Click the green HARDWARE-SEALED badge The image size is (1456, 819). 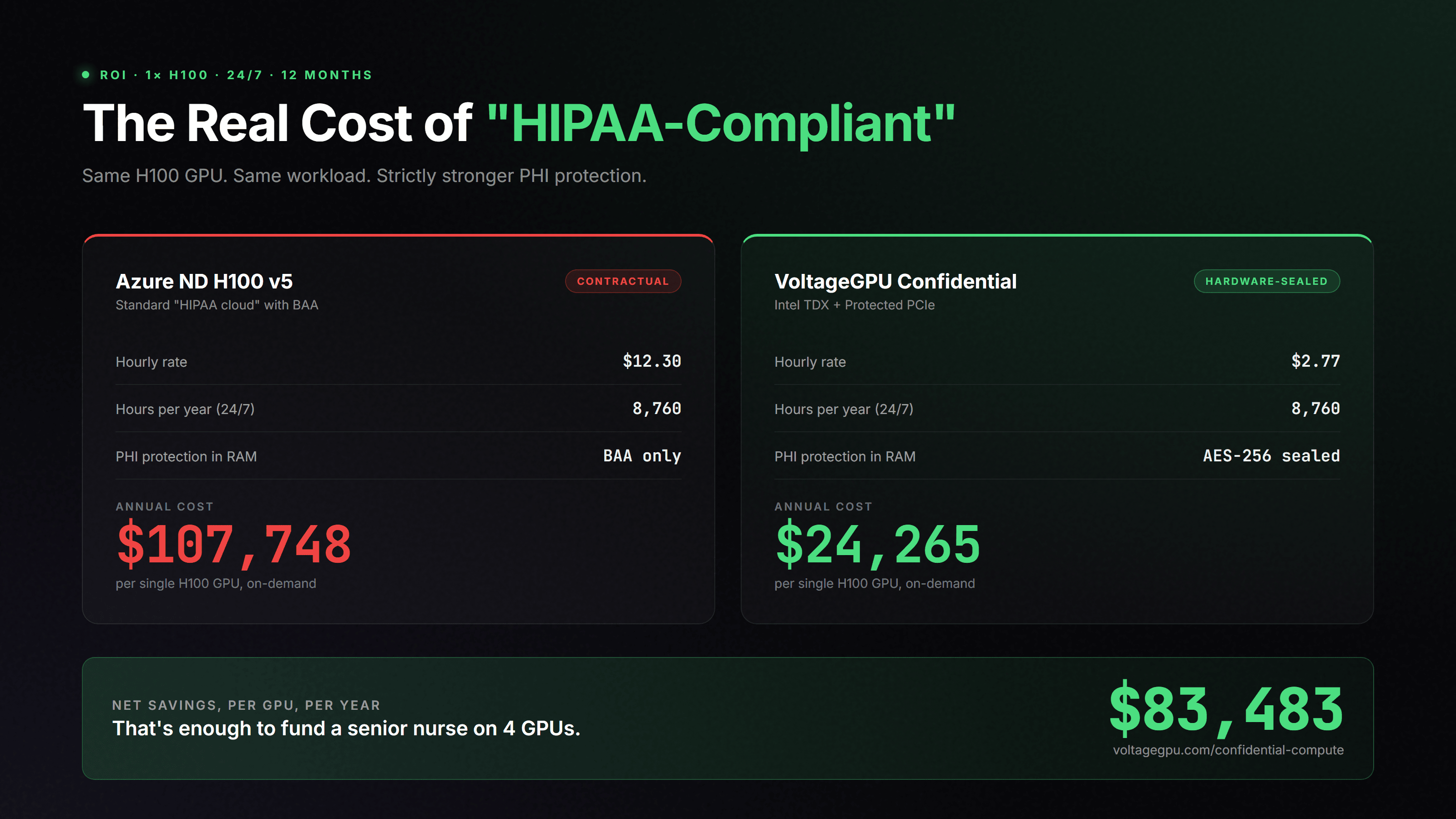click(1266, 281)
